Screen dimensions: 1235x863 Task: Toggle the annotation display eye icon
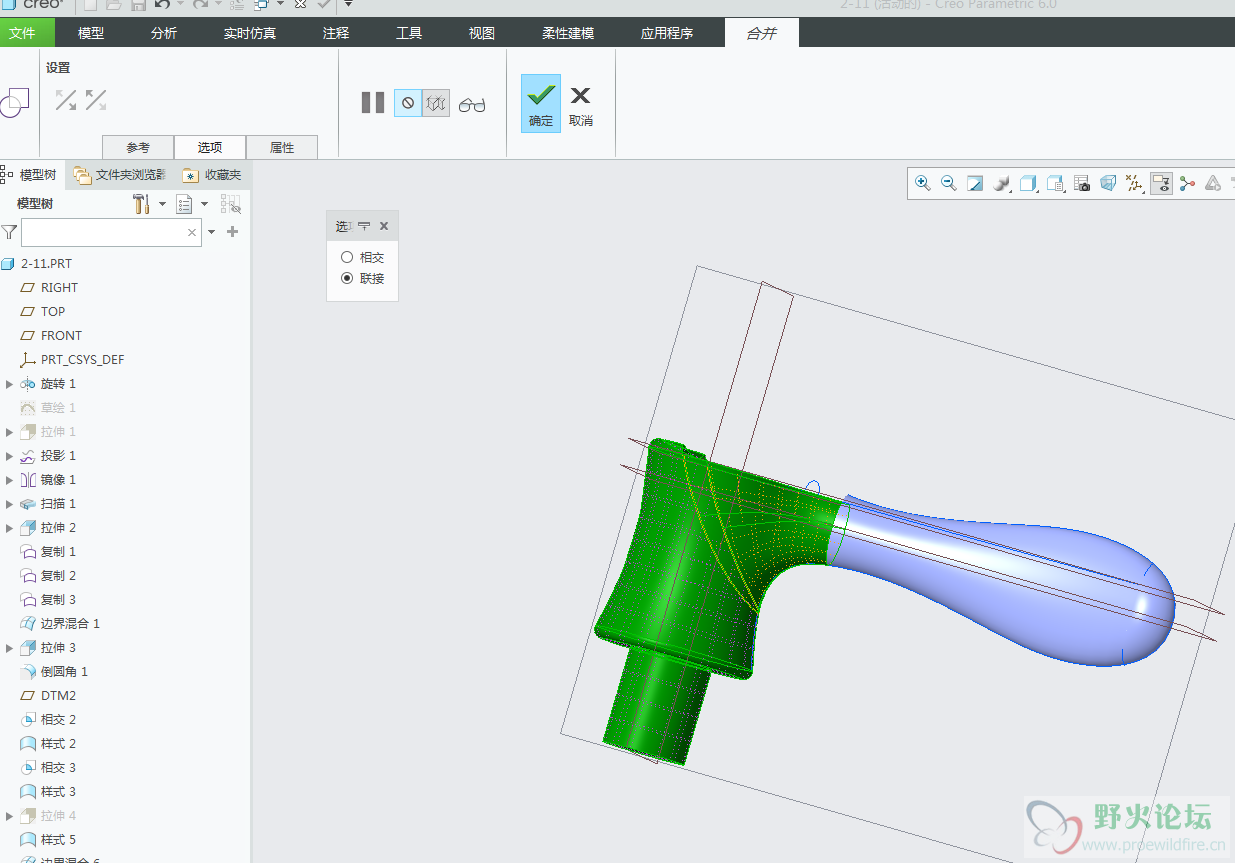click(1161, 183)
